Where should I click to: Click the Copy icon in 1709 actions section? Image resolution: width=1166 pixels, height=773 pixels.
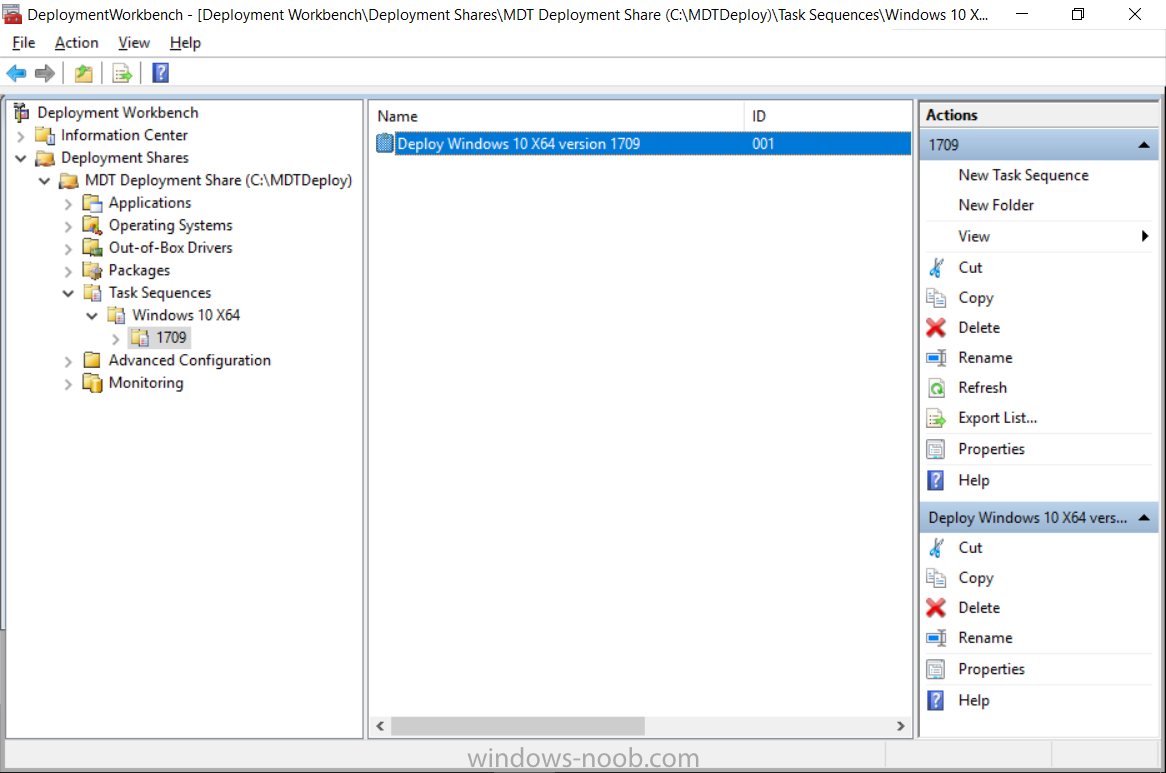pos(936,298)
